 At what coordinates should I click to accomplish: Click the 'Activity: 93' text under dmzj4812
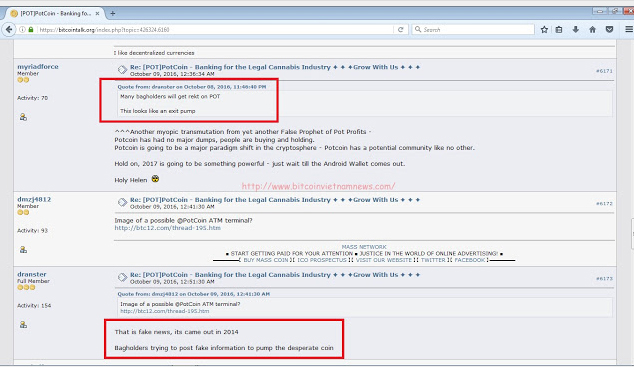32,230
